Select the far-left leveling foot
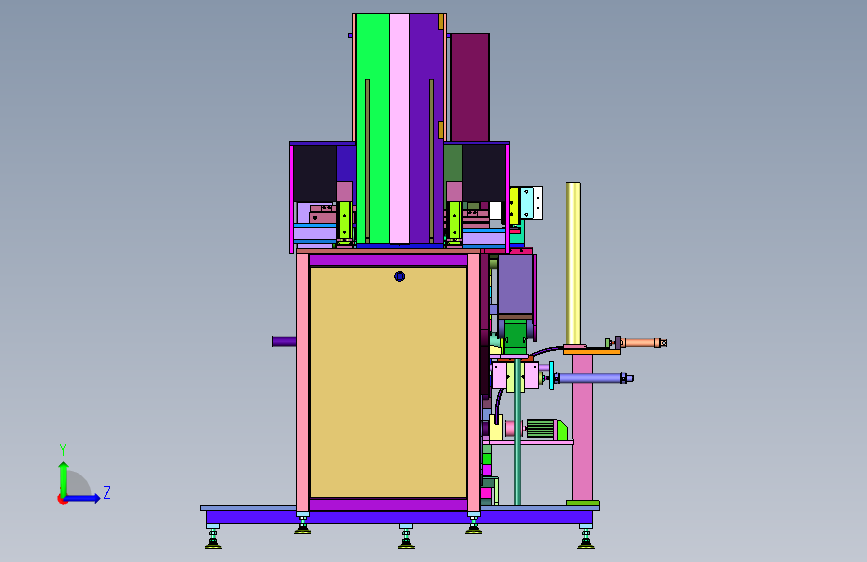This screenshot has height=562, width=867. (213, 537)
